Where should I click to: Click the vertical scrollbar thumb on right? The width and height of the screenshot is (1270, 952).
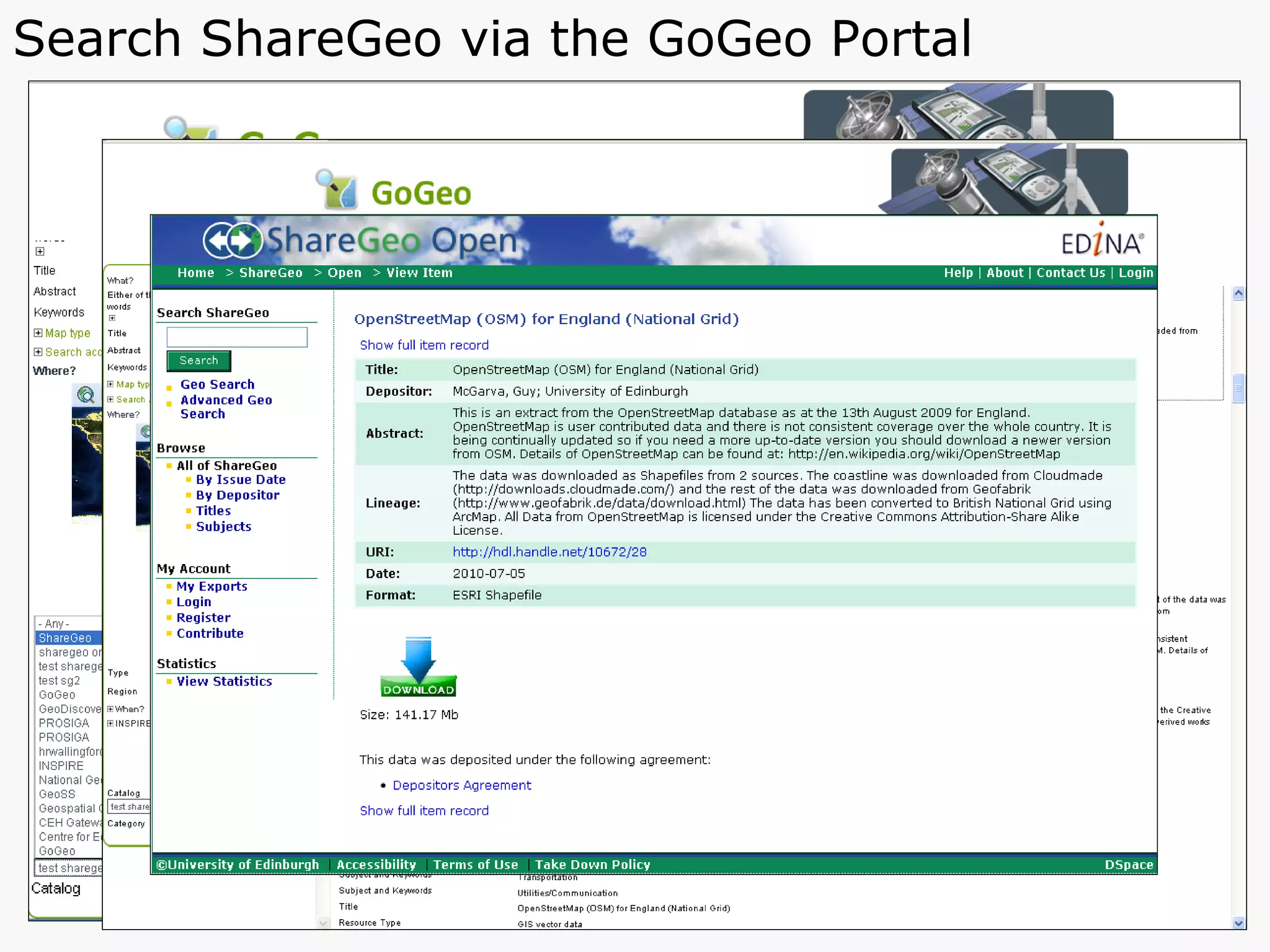pyautogui.click(x=1238, y=388)
